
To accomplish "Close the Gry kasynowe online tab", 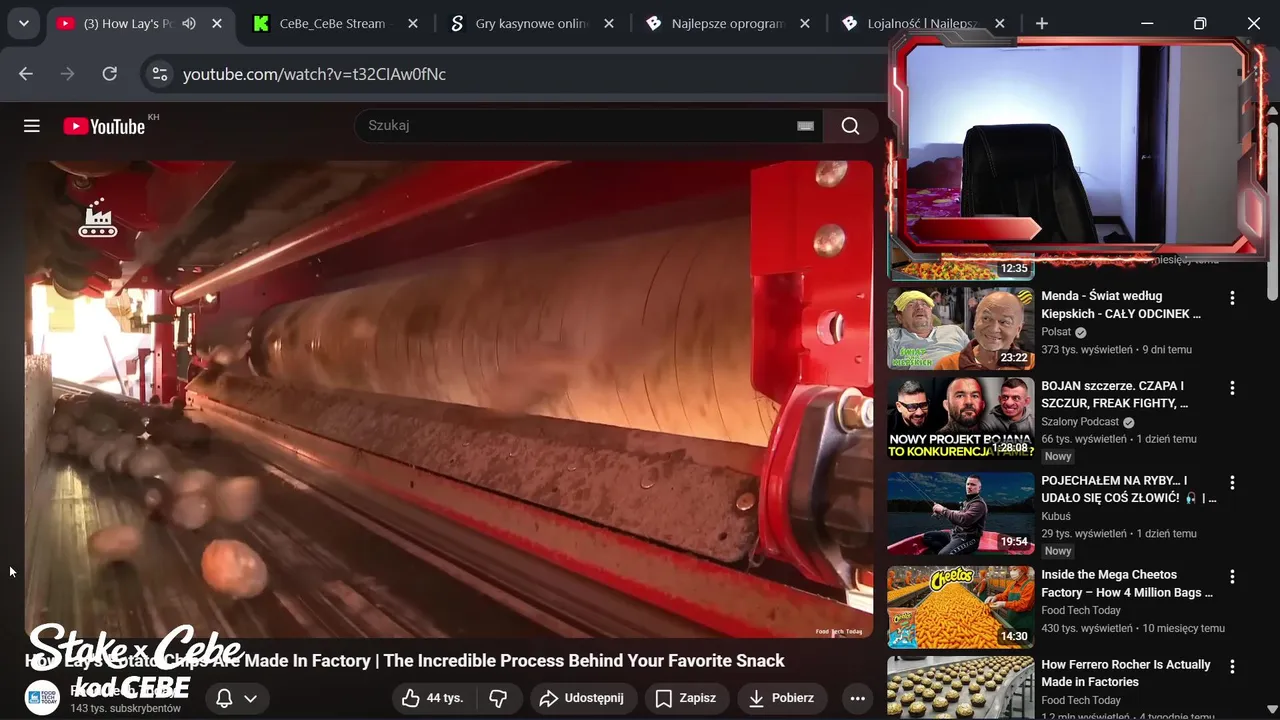I will point(610,23).
